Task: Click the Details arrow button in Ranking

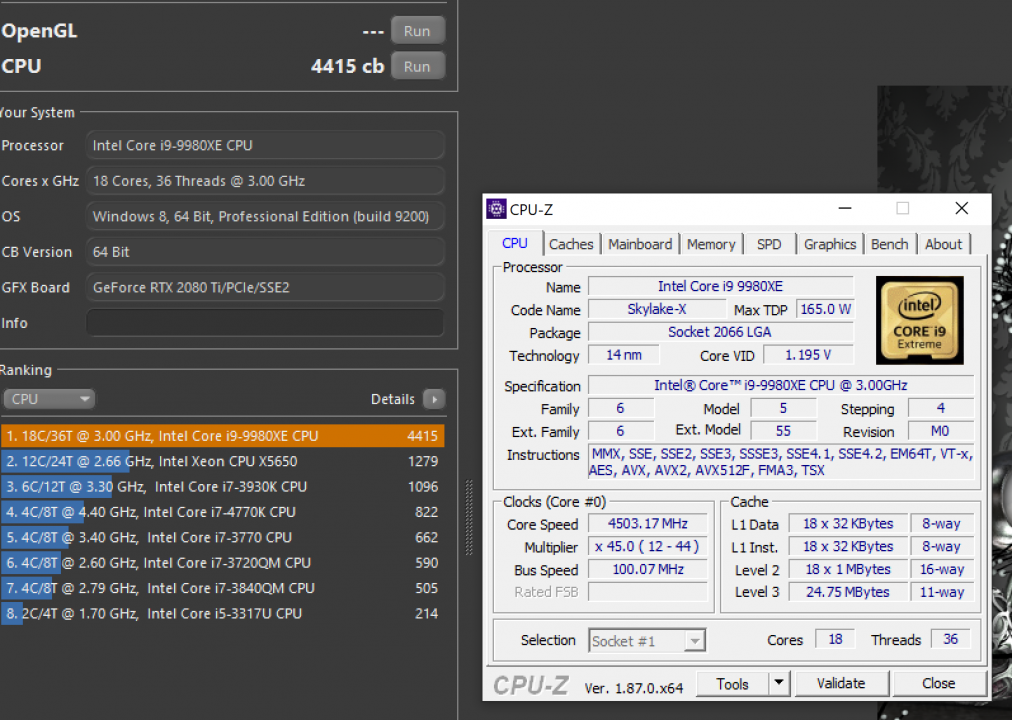Action: 434,399
